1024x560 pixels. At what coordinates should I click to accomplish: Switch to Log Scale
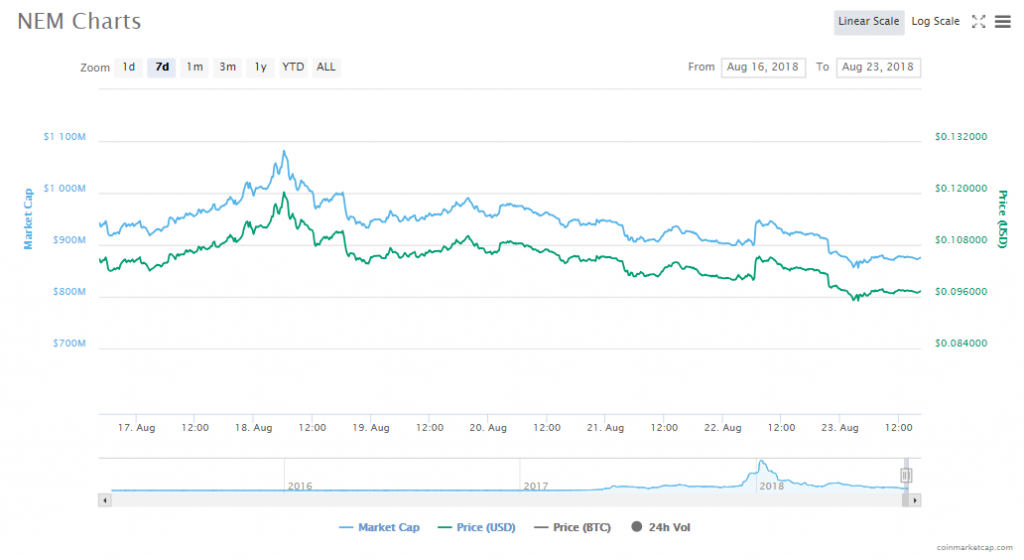pos(935,22)
